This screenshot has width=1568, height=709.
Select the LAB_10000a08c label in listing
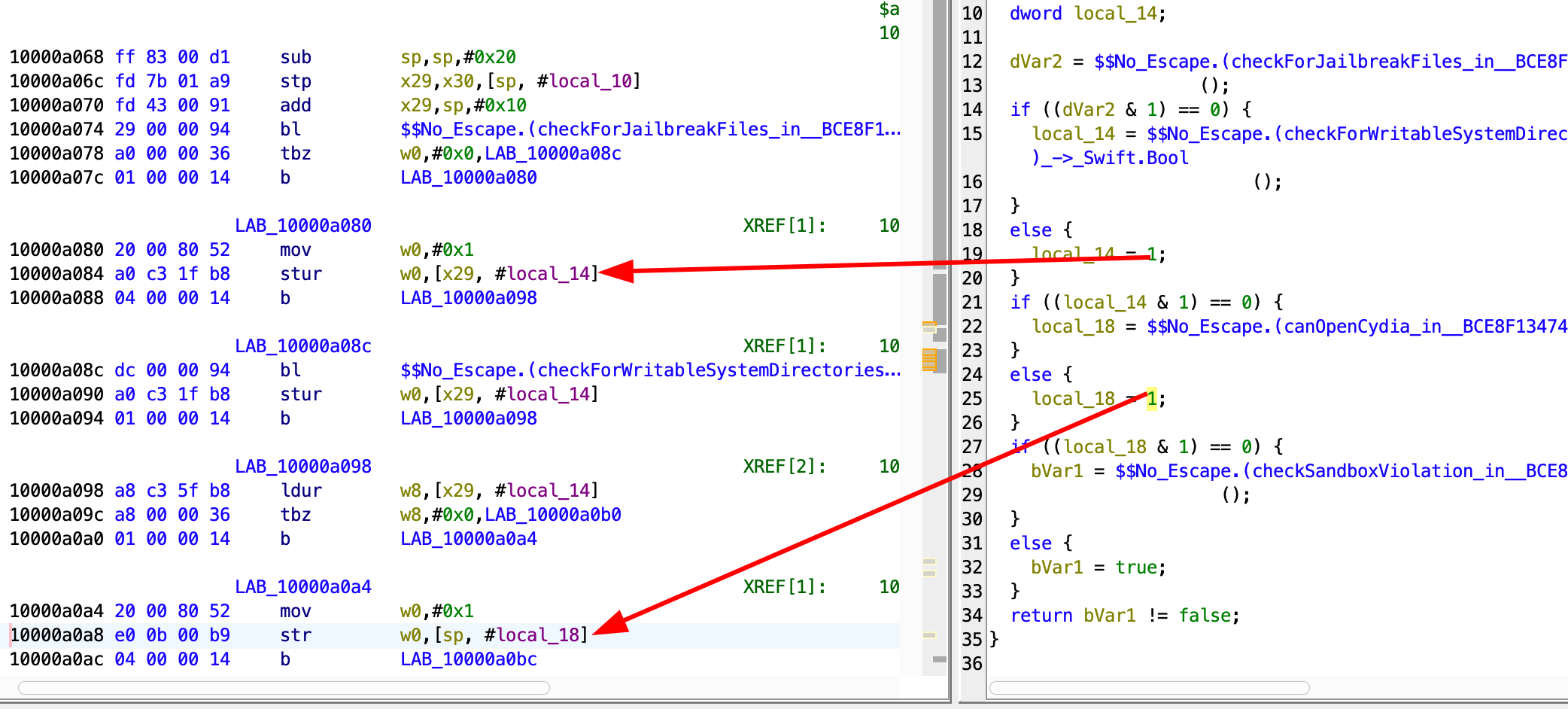point(303,346)
